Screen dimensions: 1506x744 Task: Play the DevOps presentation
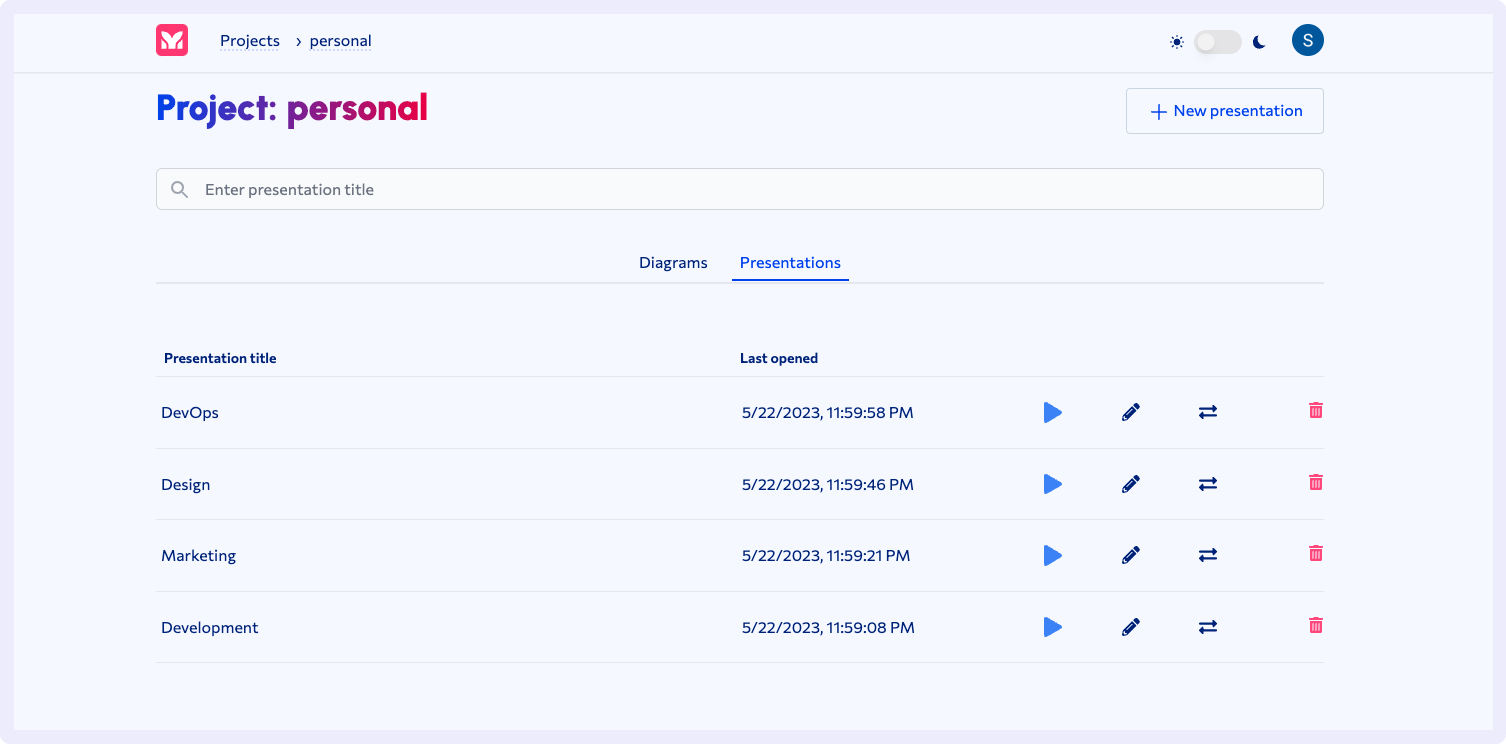[x=1052, y=412]
